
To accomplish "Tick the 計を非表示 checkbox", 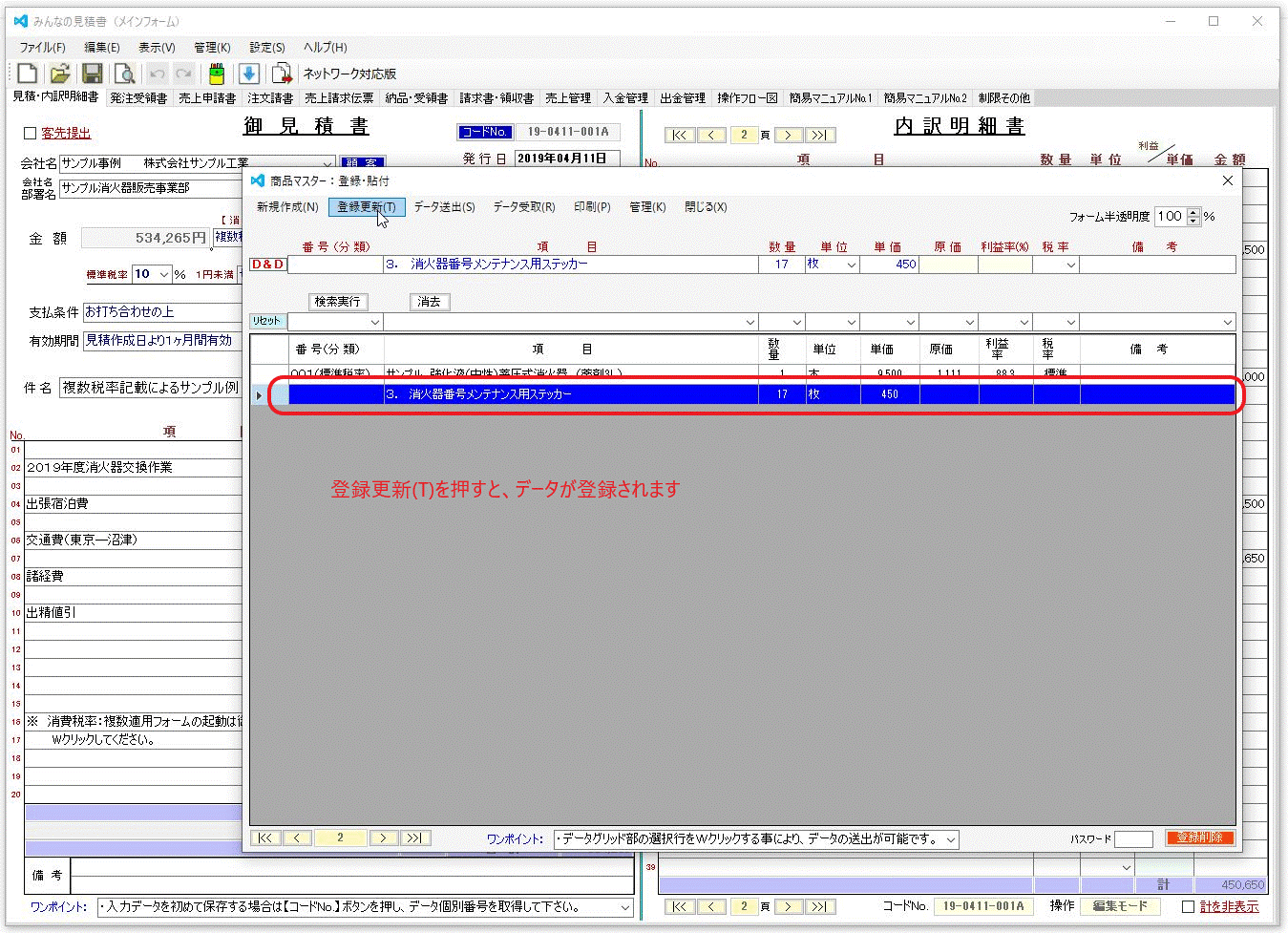I will coord(1188,906).
